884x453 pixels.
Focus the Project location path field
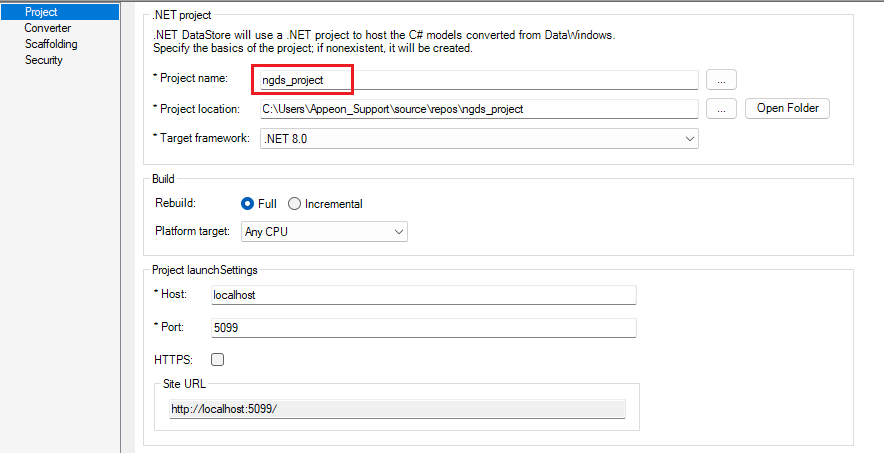[478, 109]
